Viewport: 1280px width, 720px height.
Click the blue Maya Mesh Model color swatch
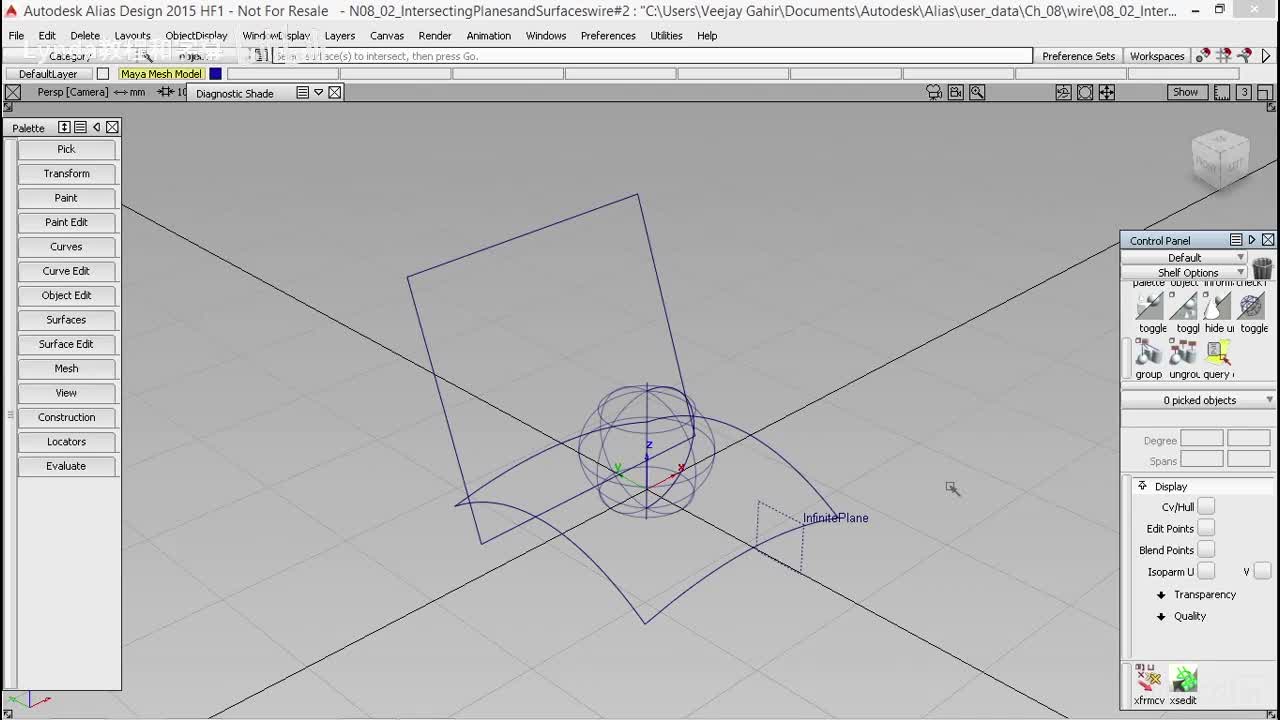(215, 74)
